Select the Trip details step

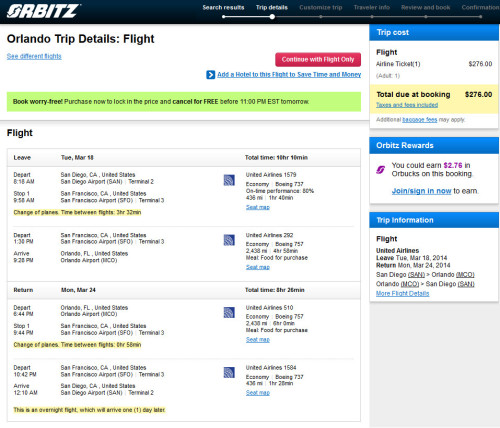272,7
